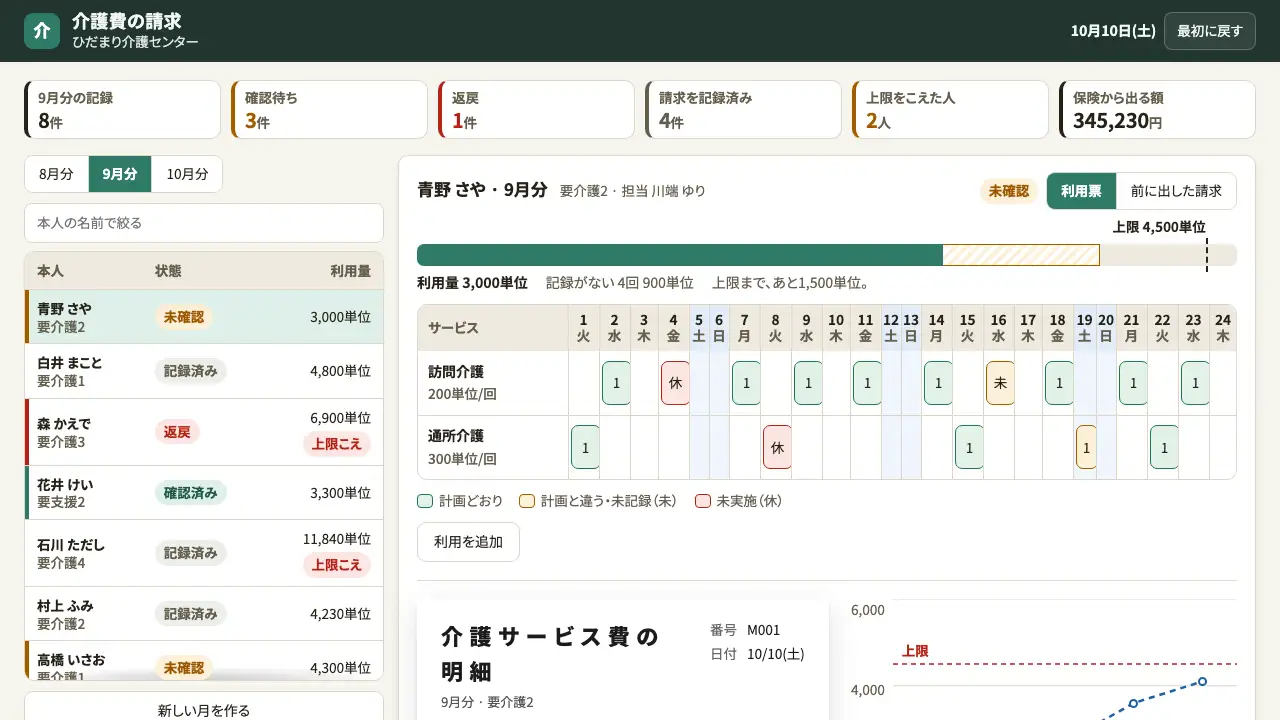Click the 上限こえ badge on 石川 ただし
The height and width of the screenshot is (720, 1280).
(x=337, y=565)
